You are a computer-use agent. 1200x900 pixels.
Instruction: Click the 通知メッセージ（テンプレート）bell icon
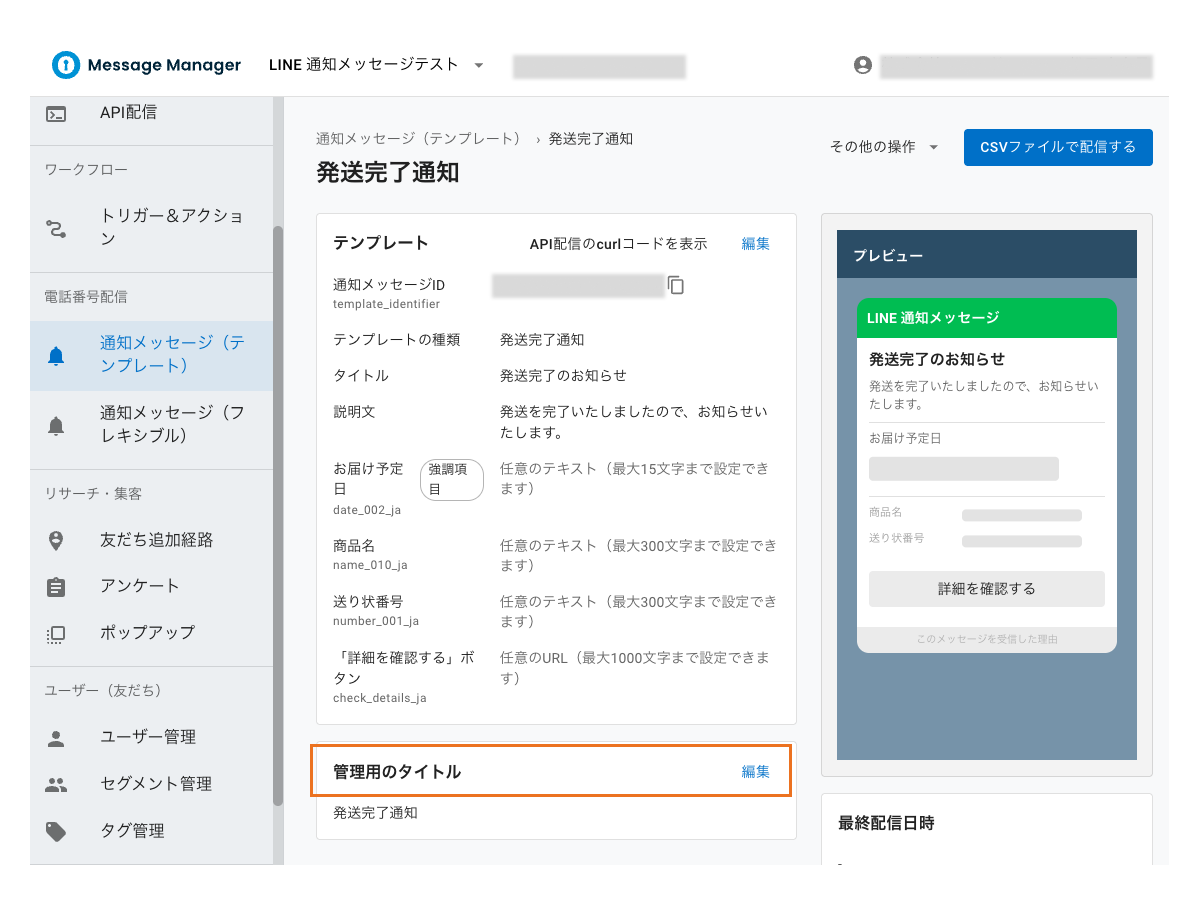point(57,355)
